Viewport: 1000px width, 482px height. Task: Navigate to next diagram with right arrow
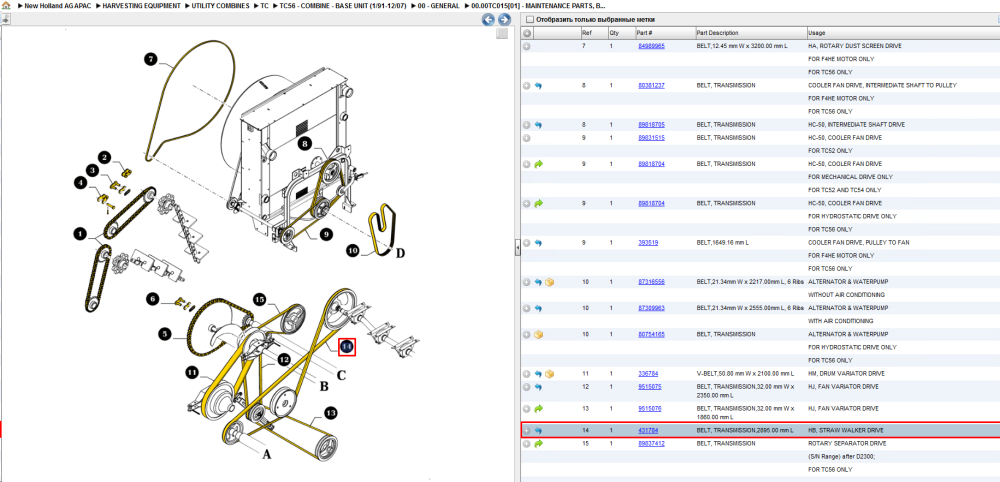coord(503,19)
